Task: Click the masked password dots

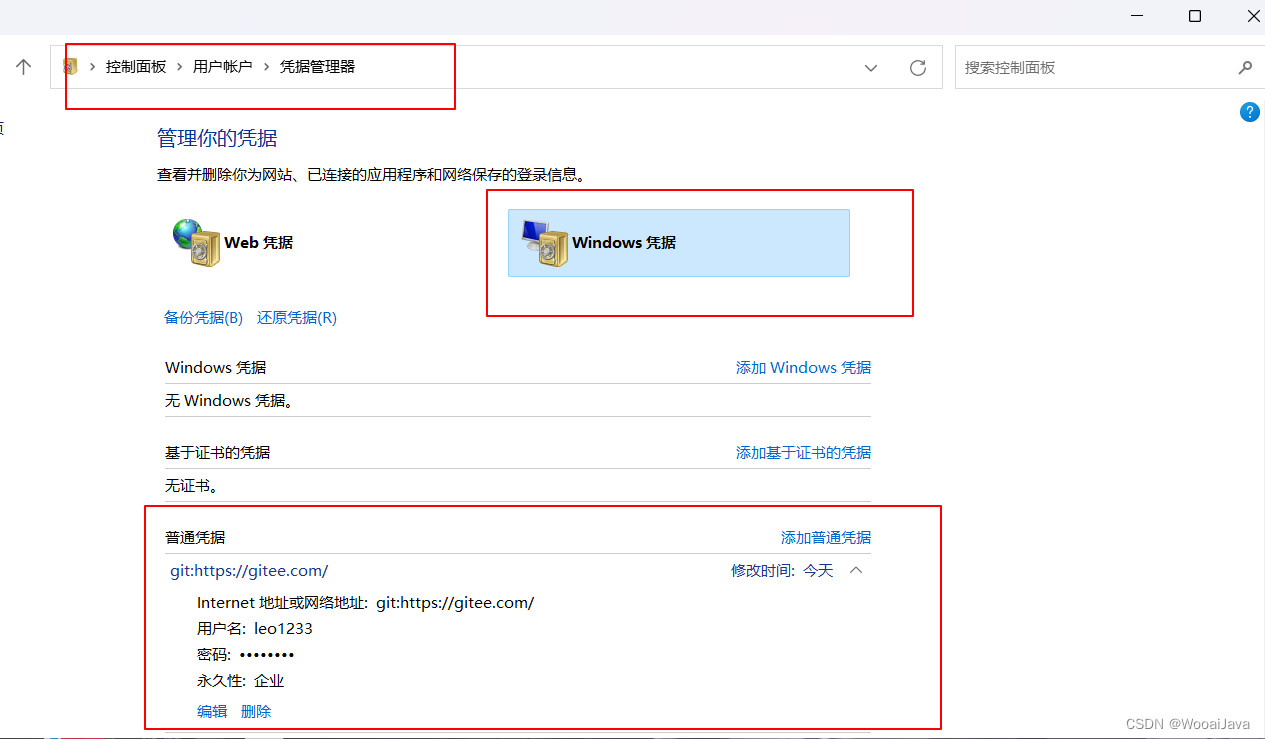Action: coord(267,655)
